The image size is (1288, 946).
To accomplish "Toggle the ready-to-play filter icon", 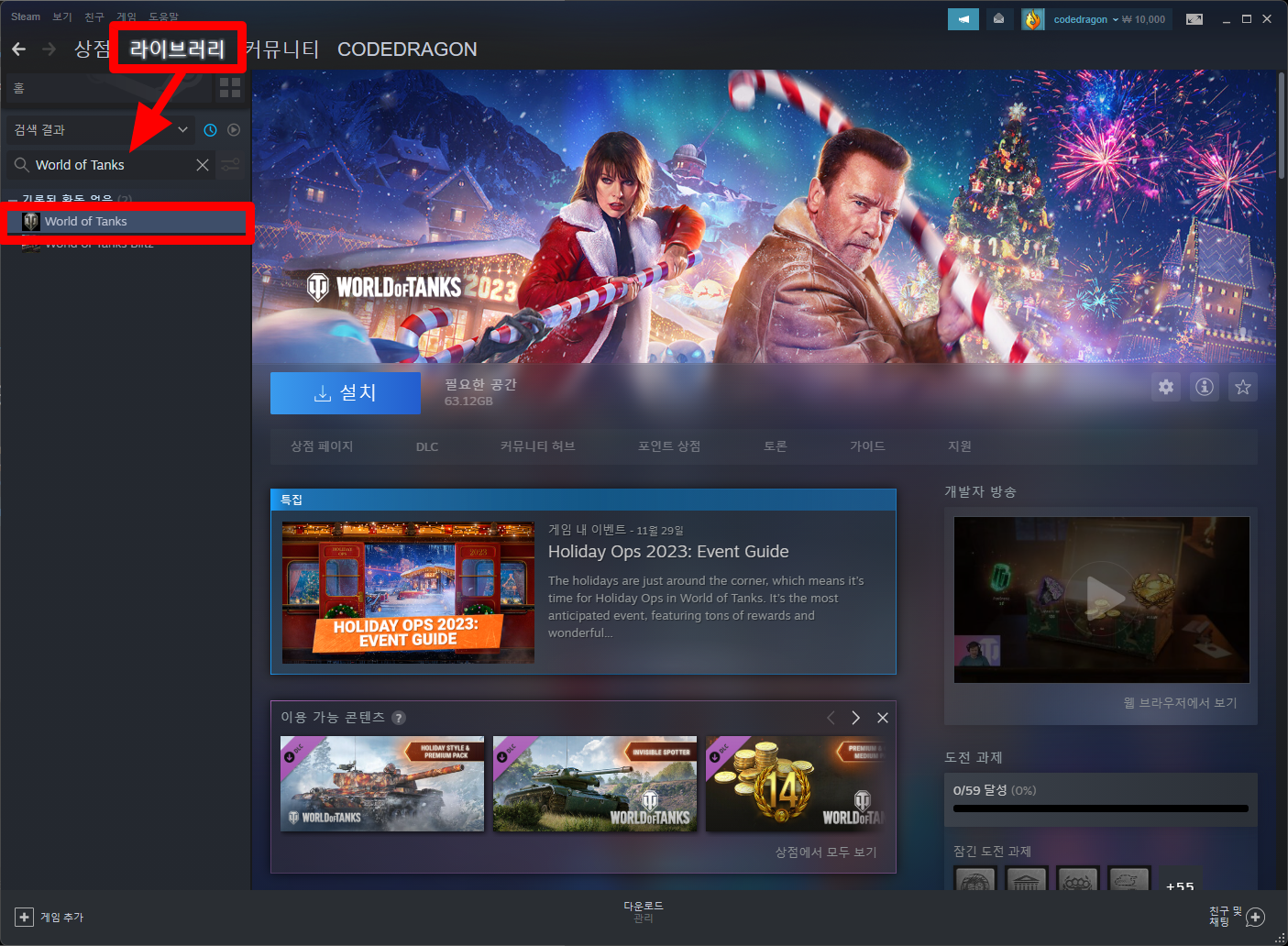I will (234, 130).
